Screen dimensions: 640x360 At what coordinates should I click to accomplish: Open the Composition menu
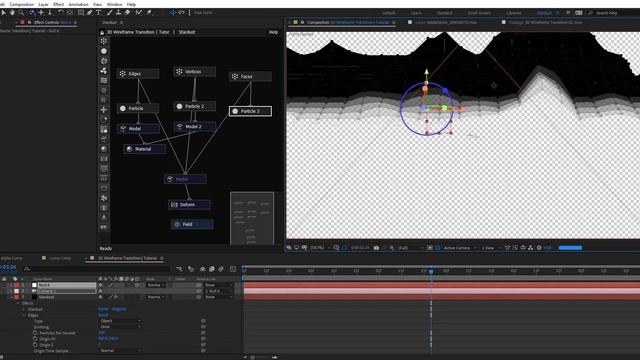tap(21, 4)
